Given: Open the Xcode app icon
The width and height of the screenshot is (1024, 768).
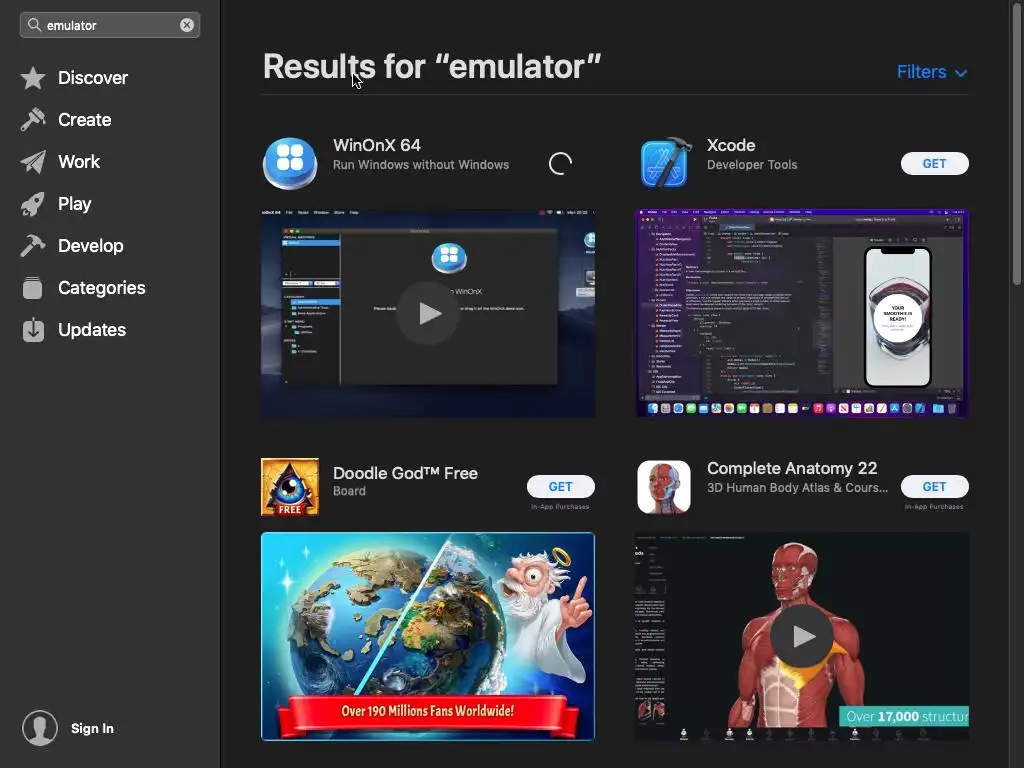Looking at the screenshot, I should pos(665,163).
